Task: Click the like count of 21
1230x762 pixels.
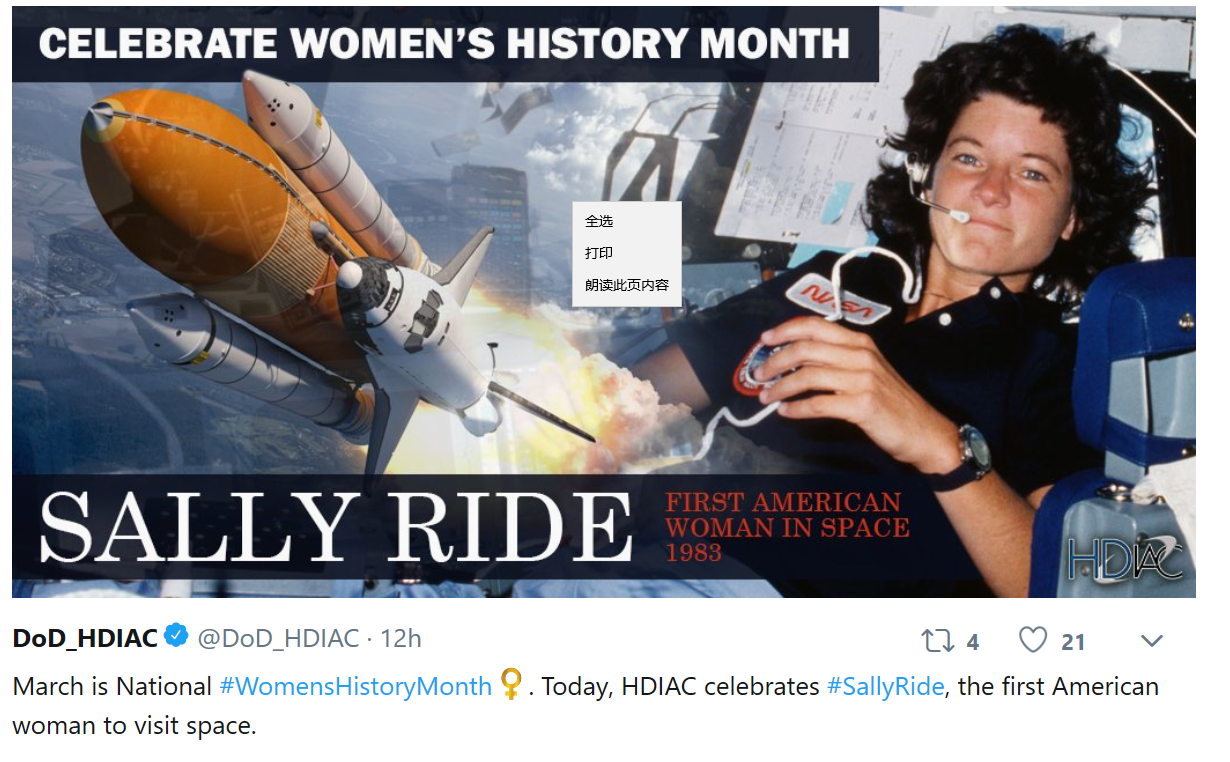Action: coord(1073,641)
